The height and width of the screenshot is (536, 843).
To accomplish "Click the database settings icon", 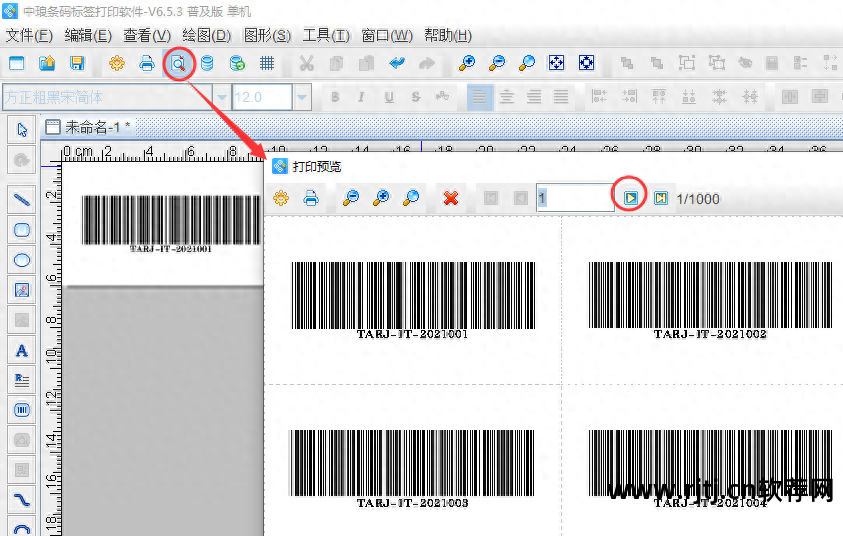I will 207,63.
